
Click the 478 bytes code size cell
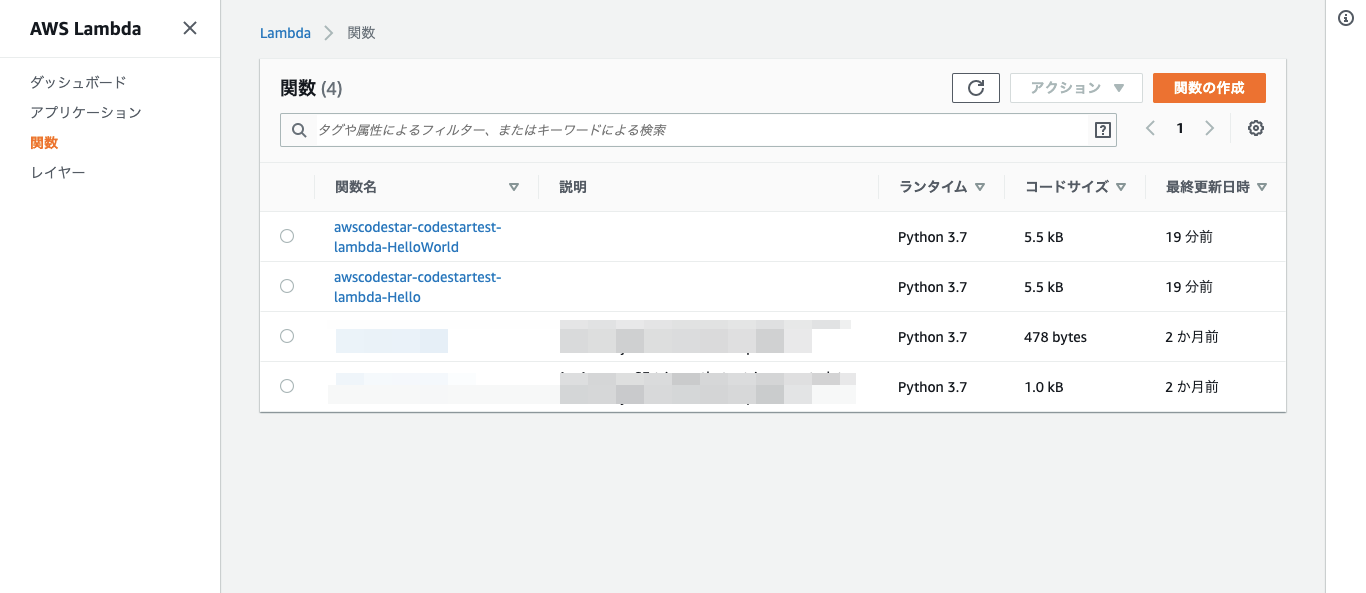pyautogui.click(x=1055, y=337)
